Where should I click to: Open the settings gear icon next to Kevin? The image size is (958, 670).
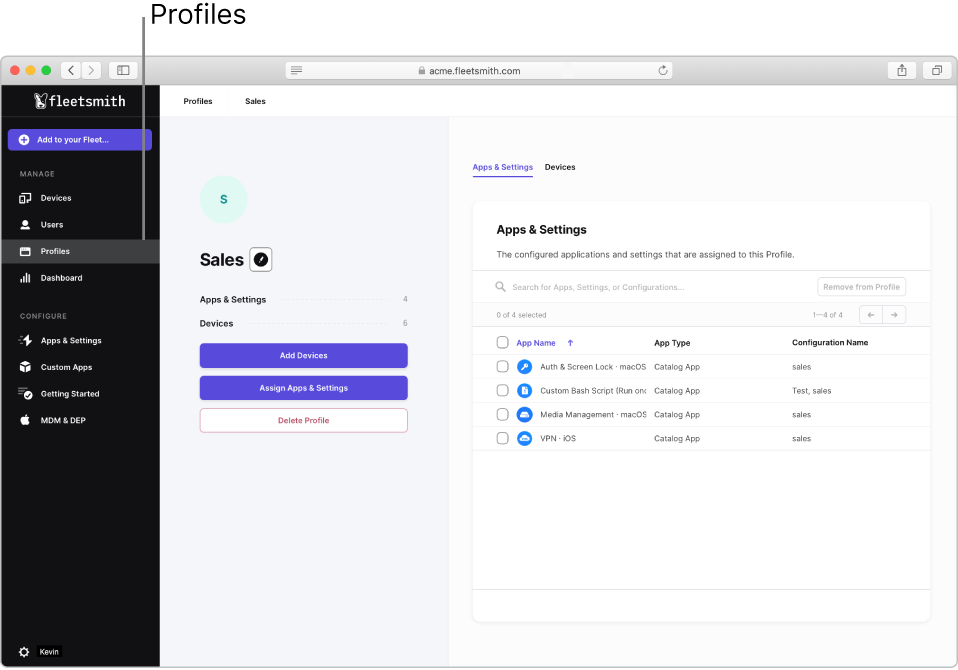pyautogui.click(x=24, y=651)
